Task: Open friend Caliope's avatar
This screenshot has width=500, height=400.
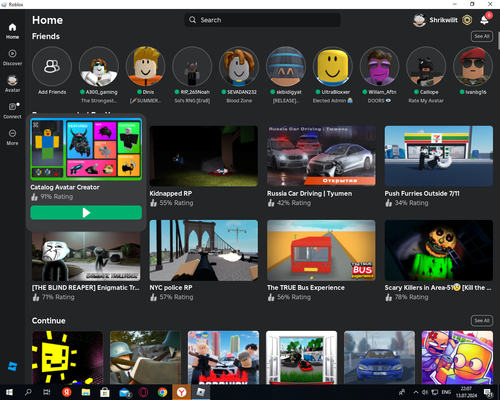Action: click(426, 67)
